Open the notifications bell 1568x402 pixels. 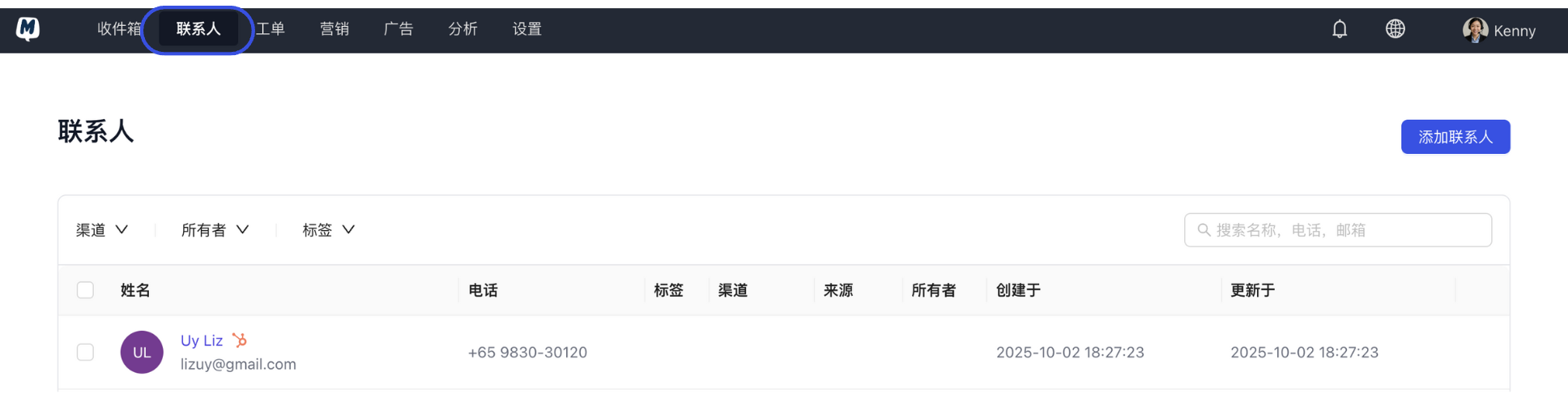tap(1340, 29)
